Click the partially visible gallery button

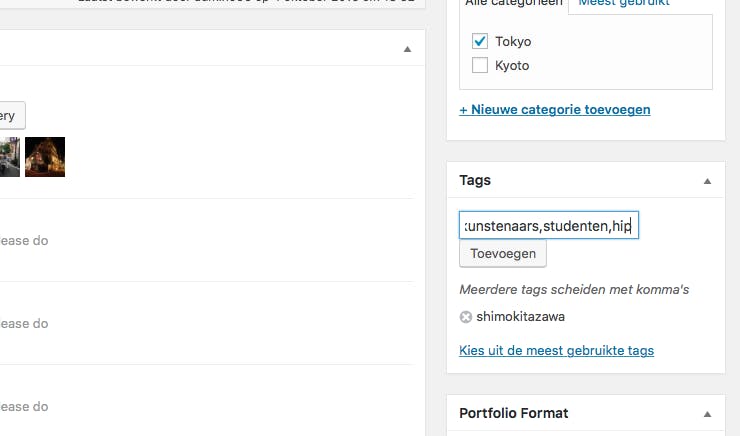point(12,114)
